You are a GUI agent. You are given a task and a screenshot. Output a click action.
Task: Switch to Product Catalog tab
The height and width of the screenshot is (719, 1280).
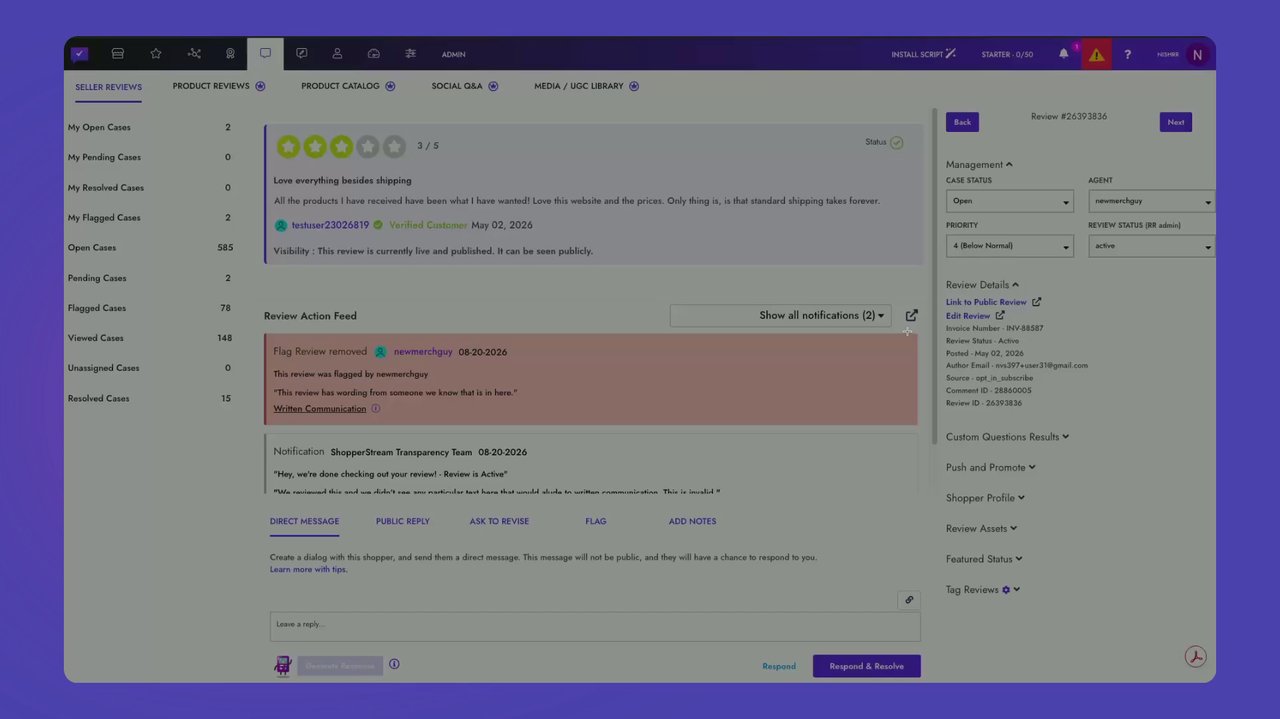[x=340, y=86]
